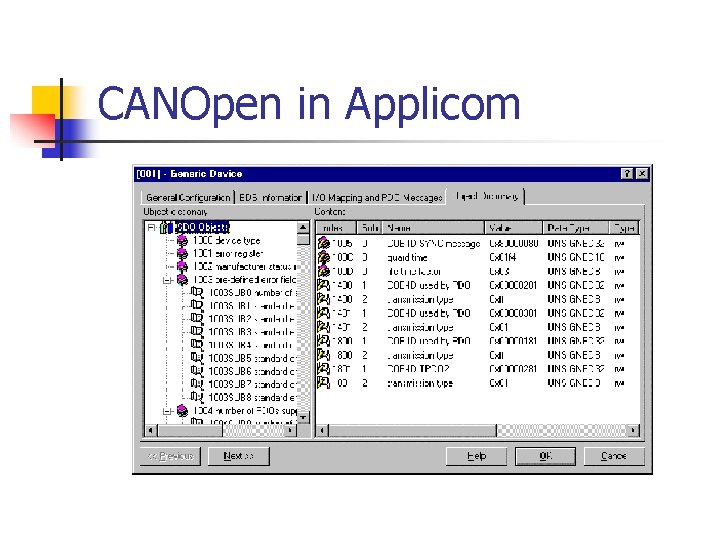Open the title bar question-mark help icon

pos(627,174)
